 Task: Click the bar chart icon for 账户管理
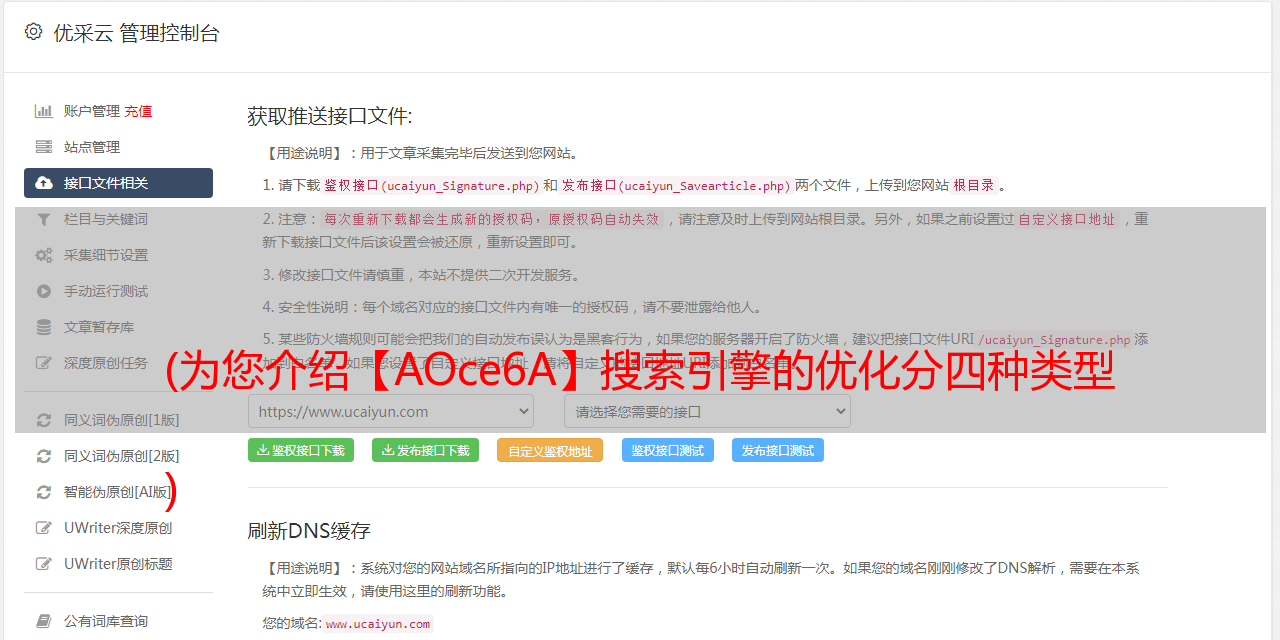coord(43,111)
